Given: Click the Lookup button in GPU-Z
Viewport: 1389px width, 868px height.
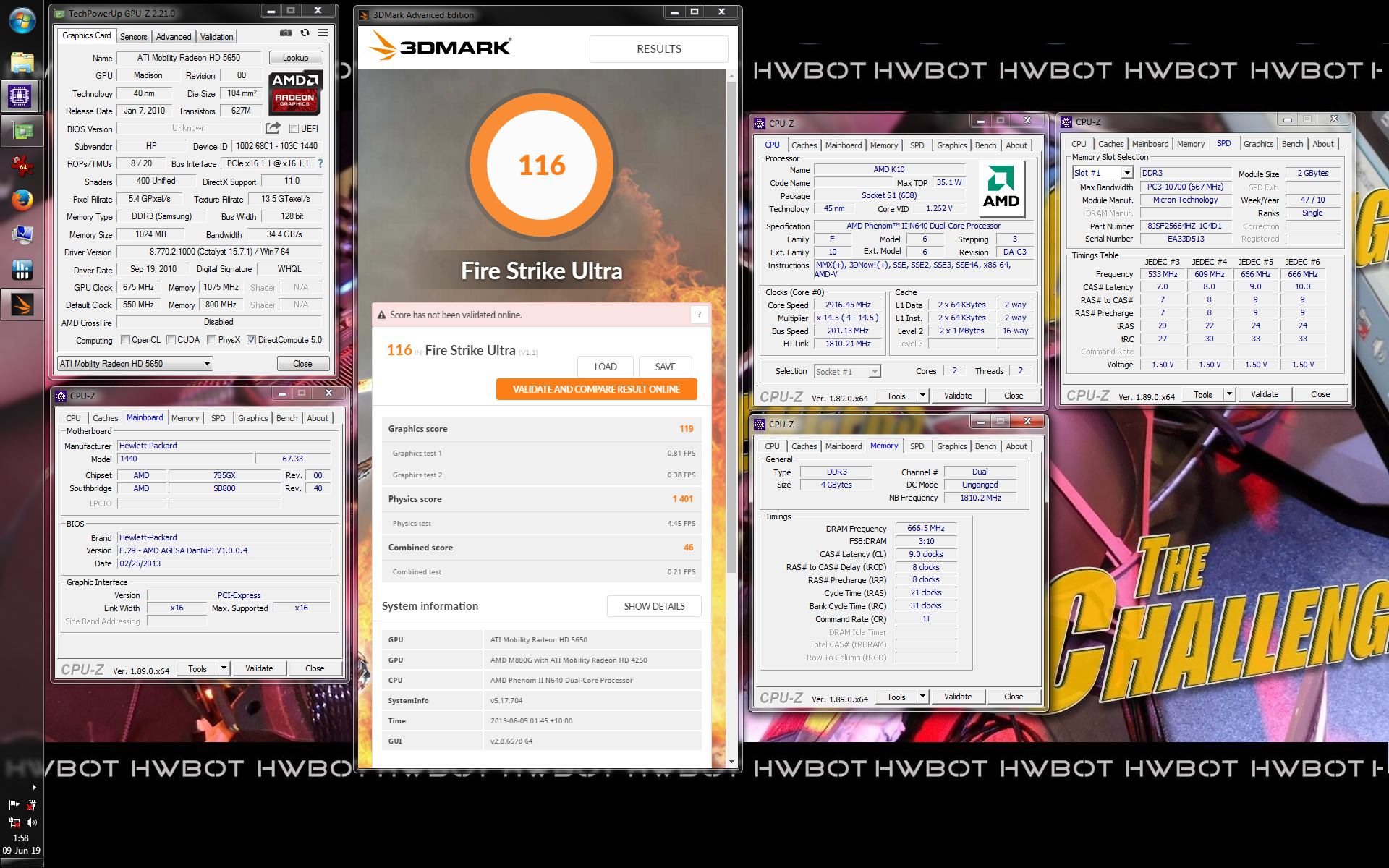Looking at the screenshot, I should click(295, 58).
